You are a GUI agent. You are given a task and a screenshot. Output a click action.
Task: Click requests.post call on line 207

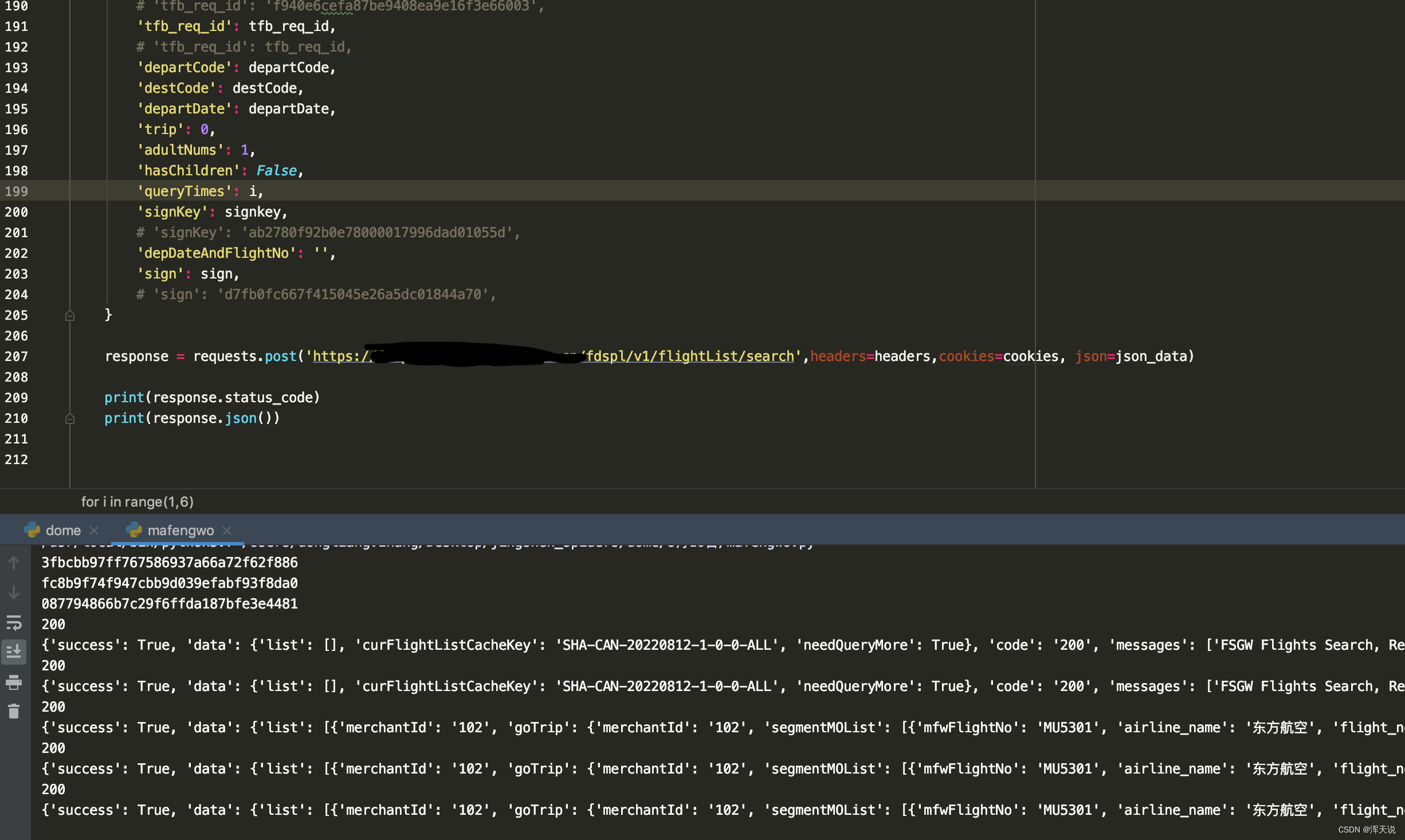pos(245,356)
